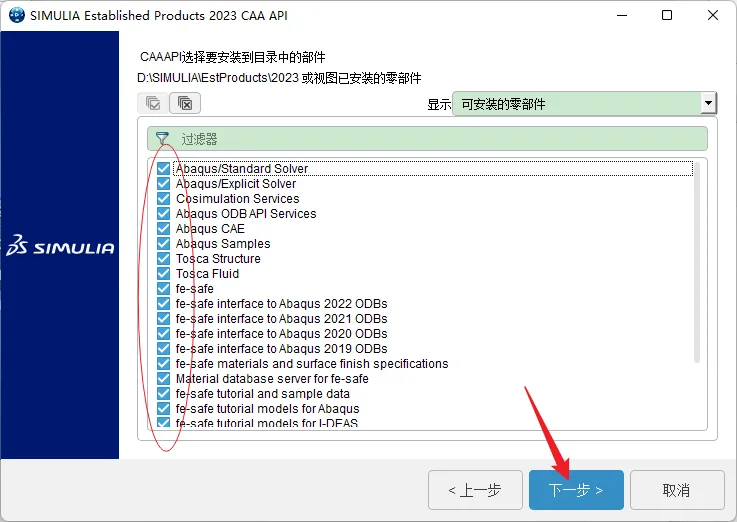This screenshot has height=522, width=737.
Task: Select Material database server for fe-safe label
Action: coord(272,379)
